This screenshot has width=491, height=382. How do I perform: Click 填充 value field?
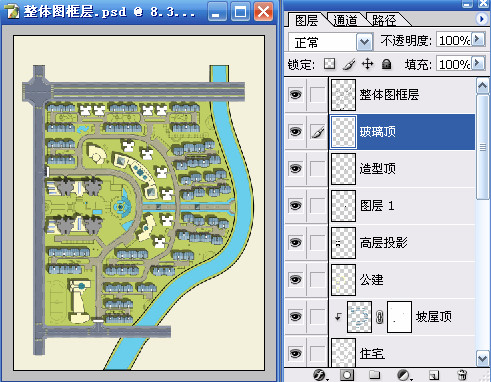coord(454,64)
